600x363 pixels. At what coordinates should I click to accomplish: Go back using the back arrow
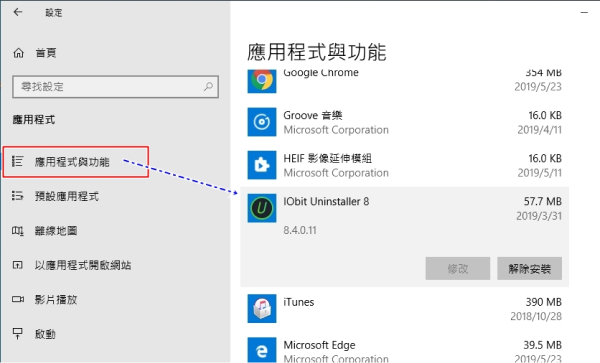tap(18, 12)
